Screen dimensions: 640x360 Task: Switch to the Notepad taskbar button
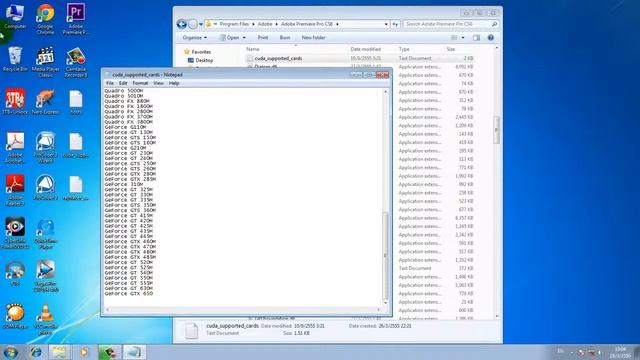pyautogui.click(x=134, y=352)
